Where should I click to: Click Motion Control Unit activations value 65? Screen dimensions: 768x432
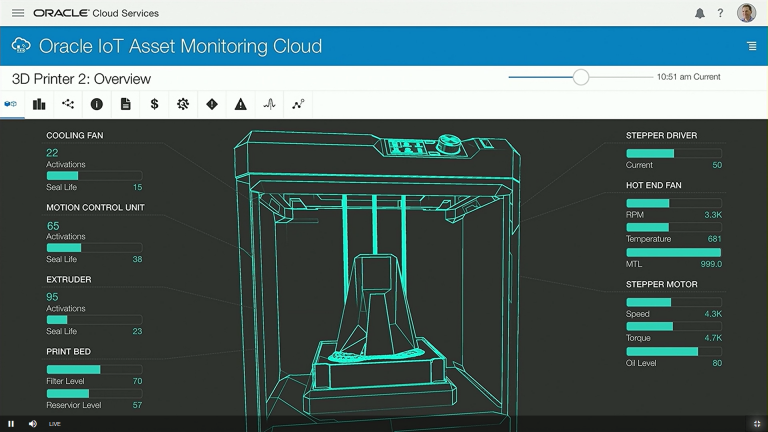click(x=53, y=226)
